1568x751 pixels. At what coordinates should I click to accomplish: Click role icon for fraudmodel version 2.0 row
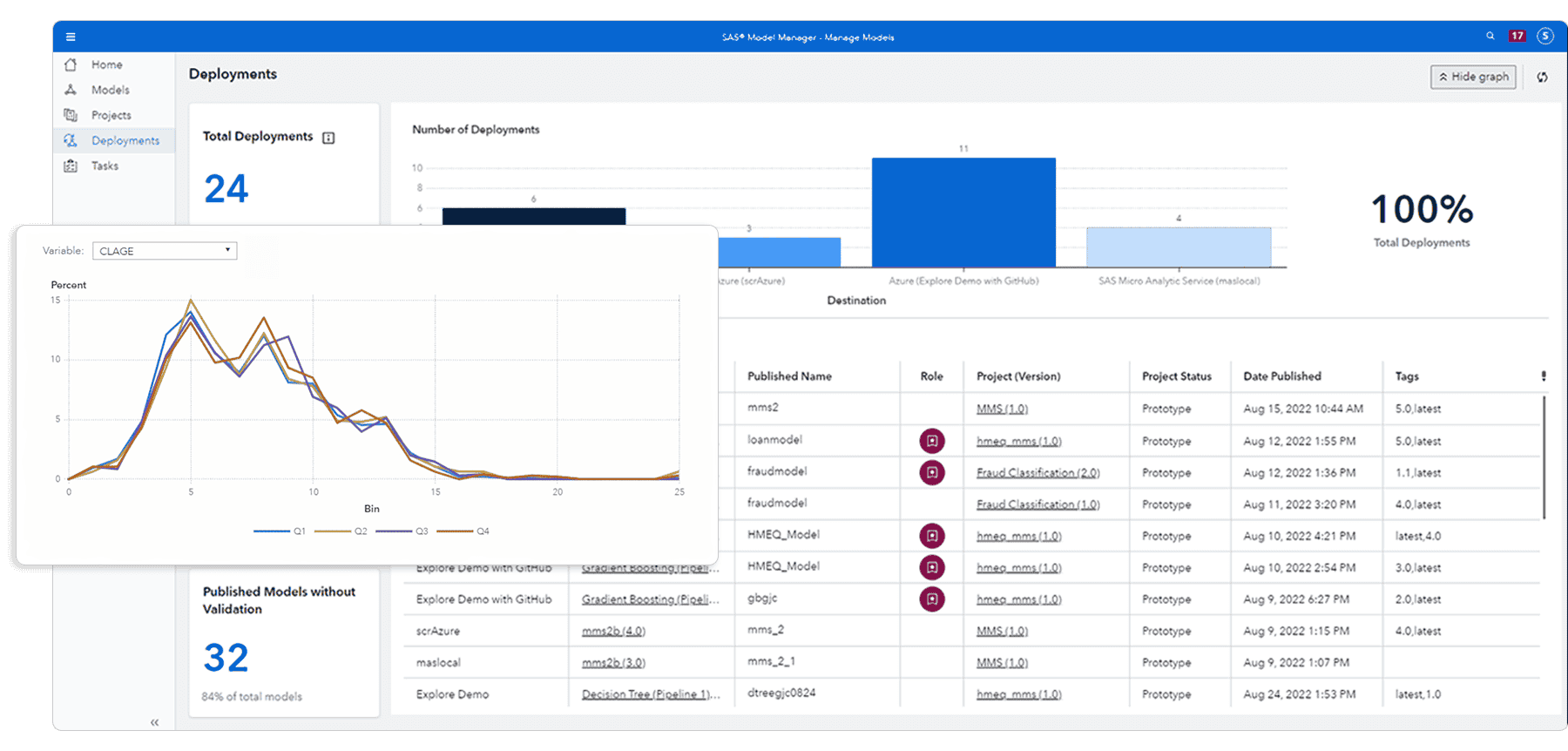tap(932, 472)
